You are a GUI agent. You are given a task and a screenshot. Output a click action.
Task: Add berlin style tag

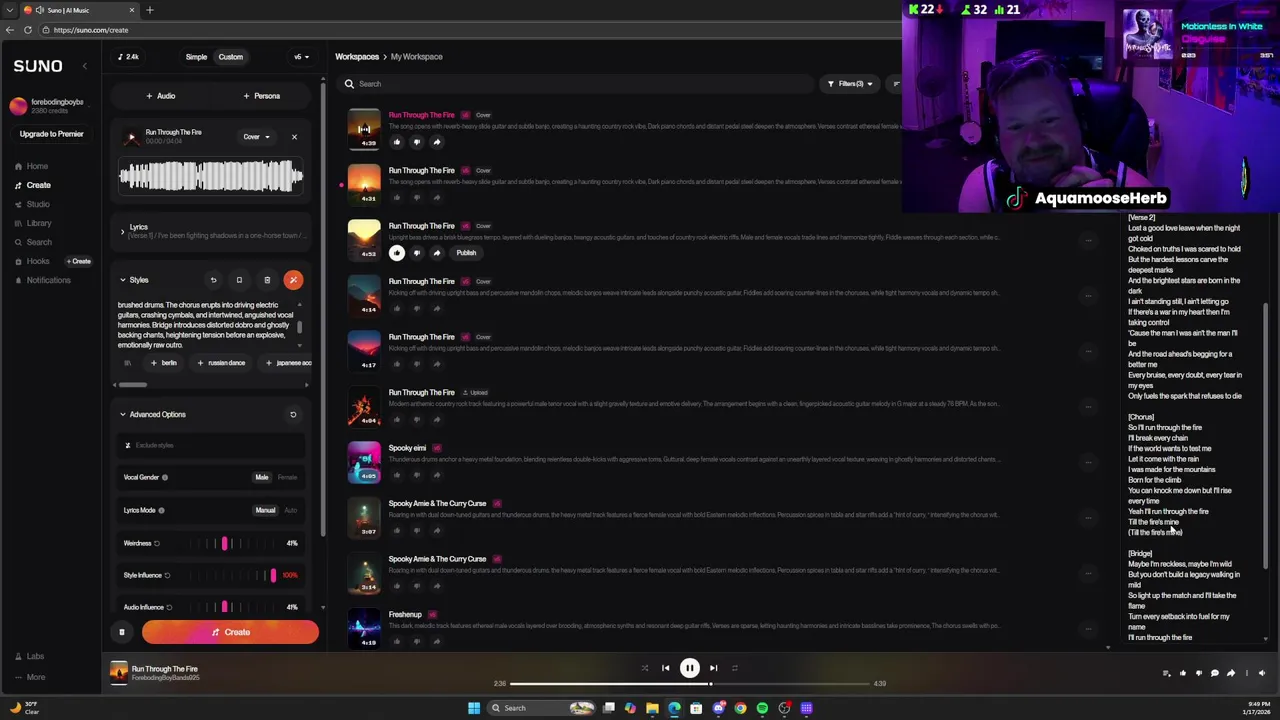point(164,363)
